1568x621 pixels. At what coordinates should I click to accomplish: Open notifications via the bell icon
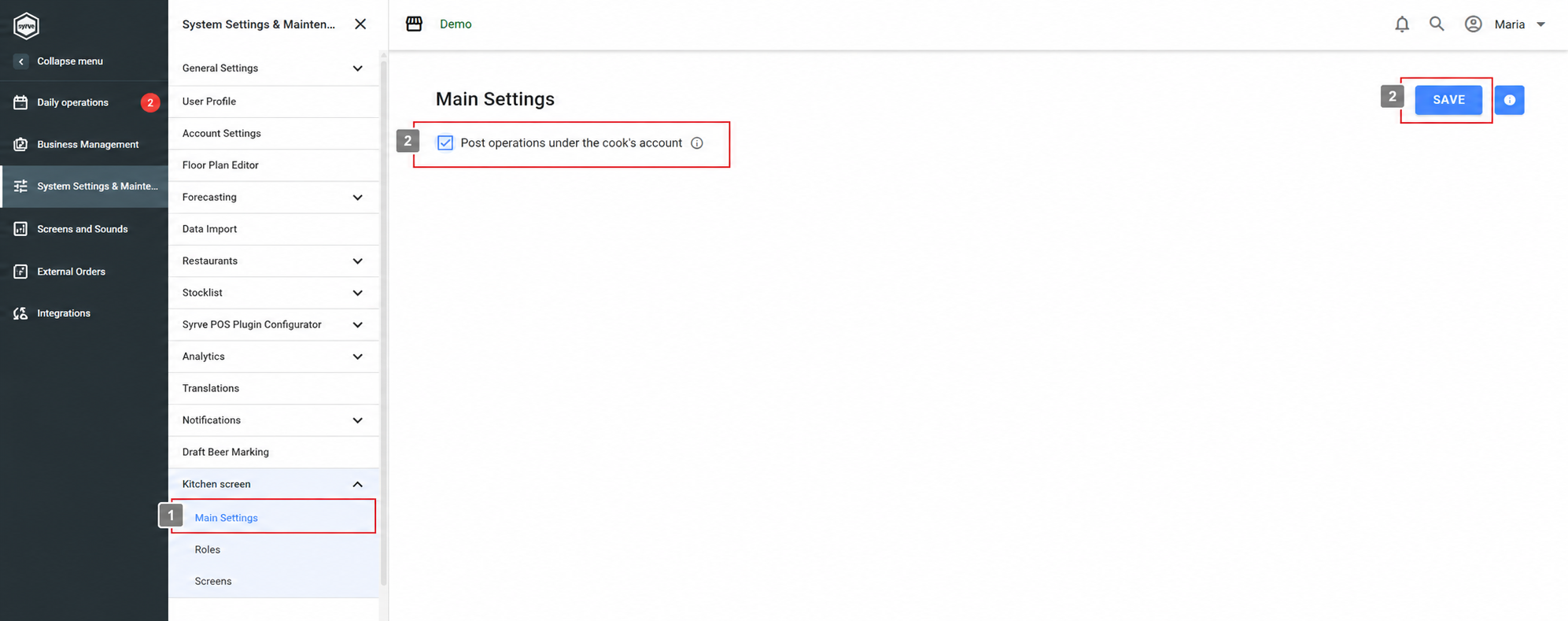pyautogui.click(x=1402, y=24)
